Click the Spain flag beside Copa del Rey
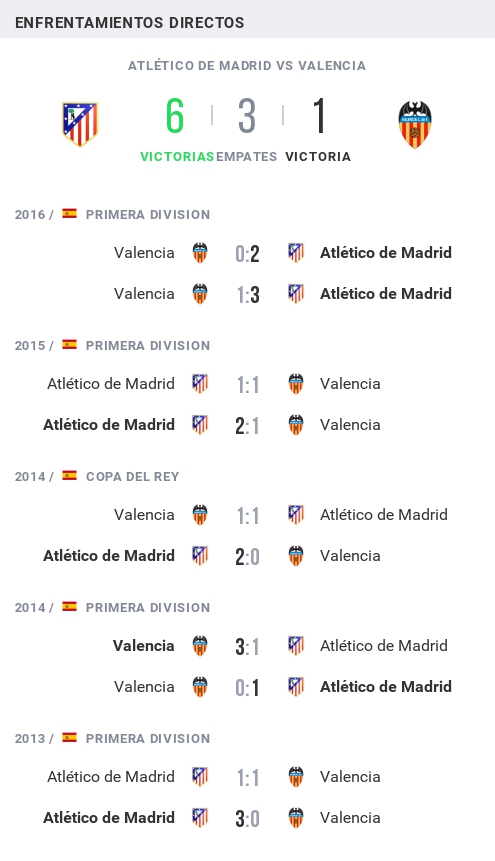 [x=69, y=475]
